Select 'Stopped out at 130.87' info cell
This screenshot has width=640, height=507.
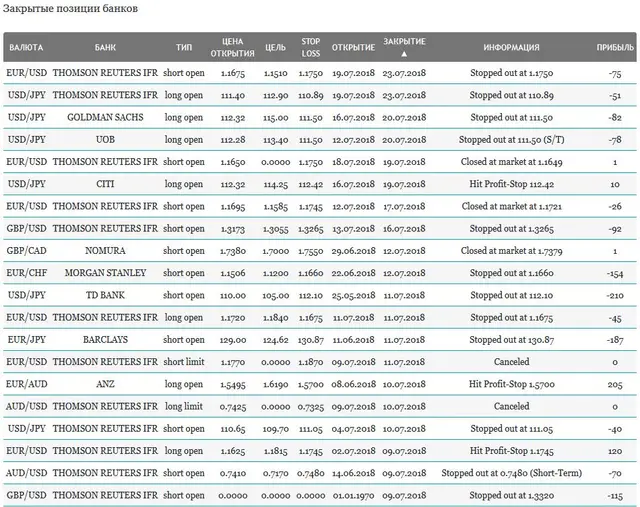[511, 340]
